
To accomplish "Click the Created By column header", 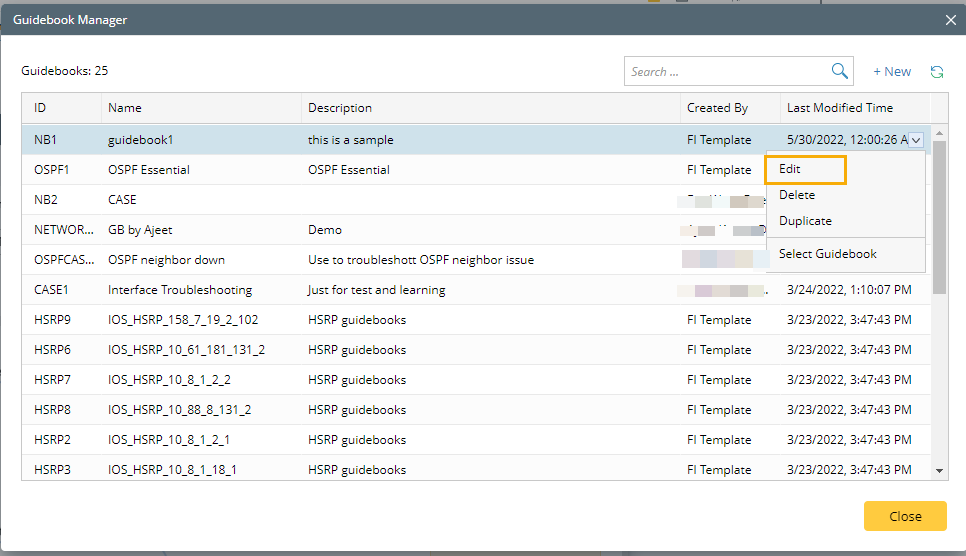I will [x=717, y=108].
